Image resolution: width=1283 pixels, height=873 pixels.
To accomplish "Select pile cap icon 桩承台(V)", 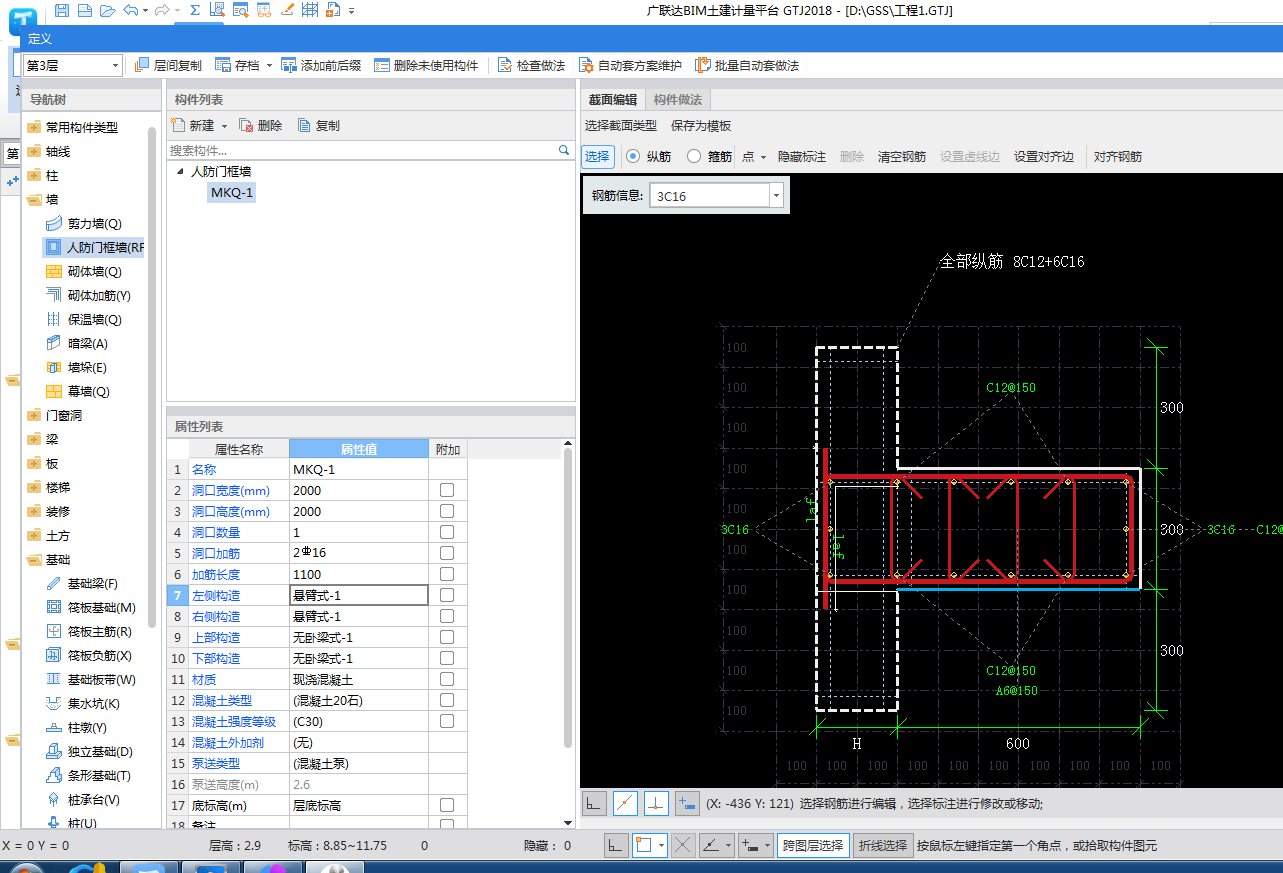I will pos(54,799).
